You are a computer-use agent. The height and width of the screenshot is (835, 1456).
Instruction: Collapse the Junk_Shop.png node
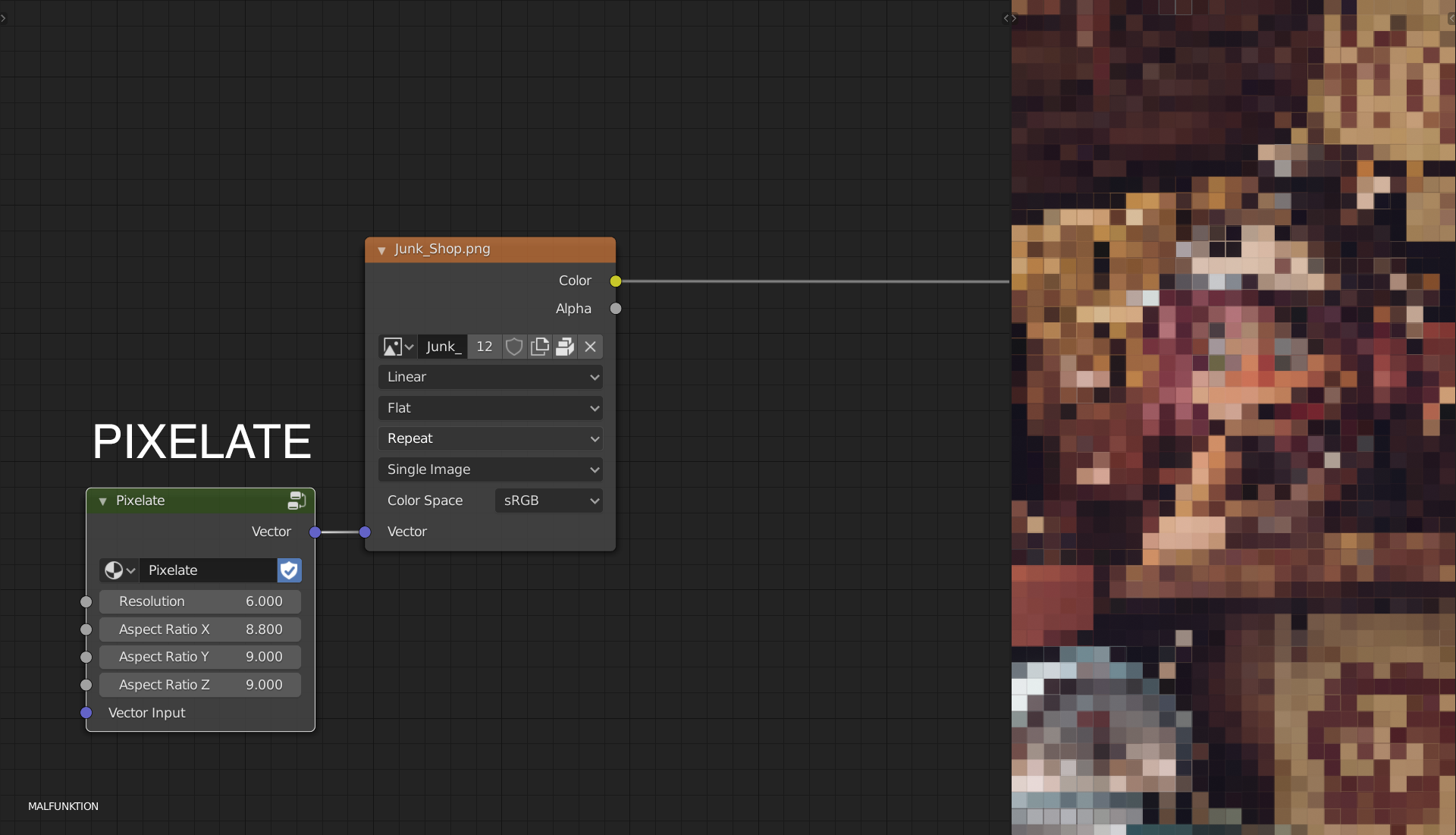381,250
